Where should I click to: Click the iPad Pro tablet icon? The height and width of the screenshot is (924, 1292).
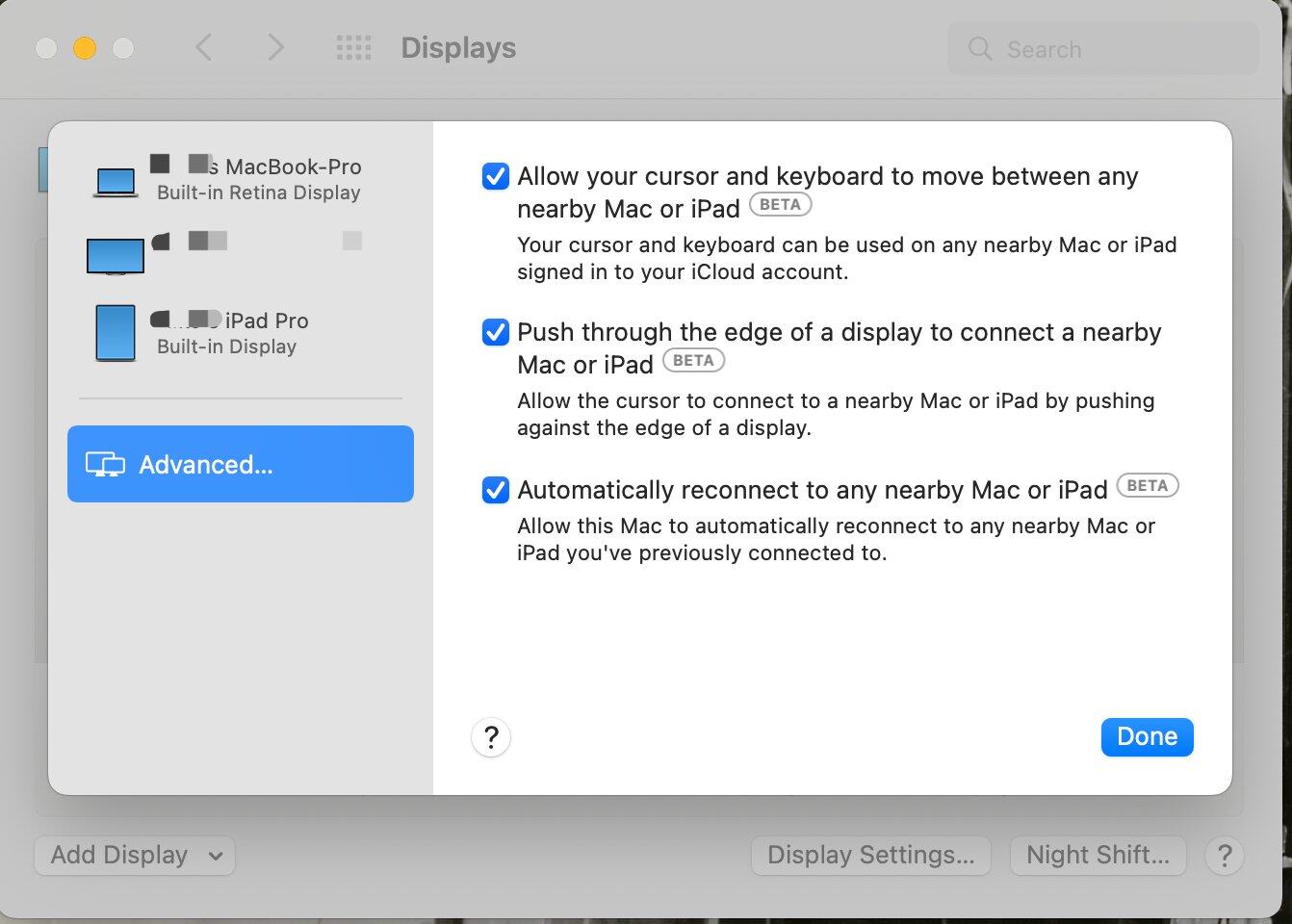point(116,333)
